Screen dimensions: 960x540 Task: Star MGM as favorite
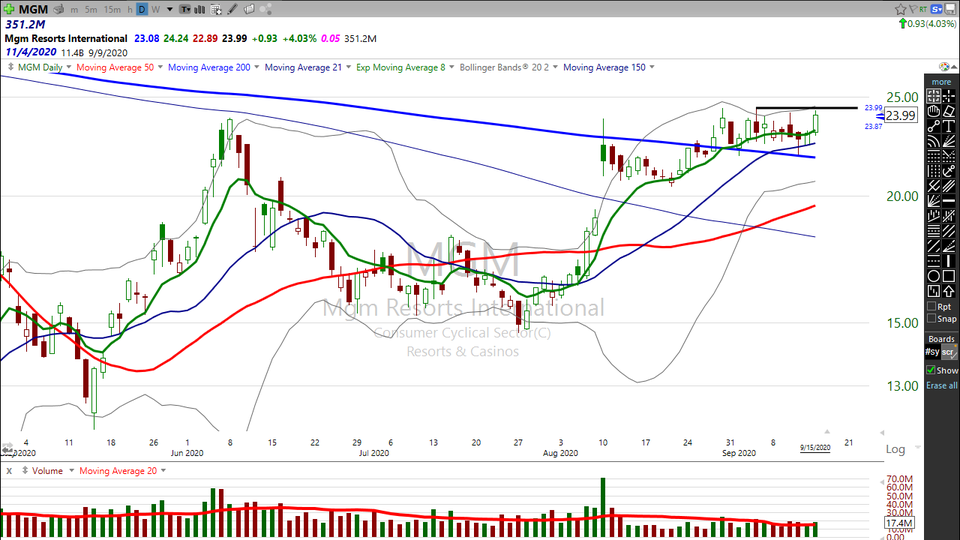[x=900, y=9]
